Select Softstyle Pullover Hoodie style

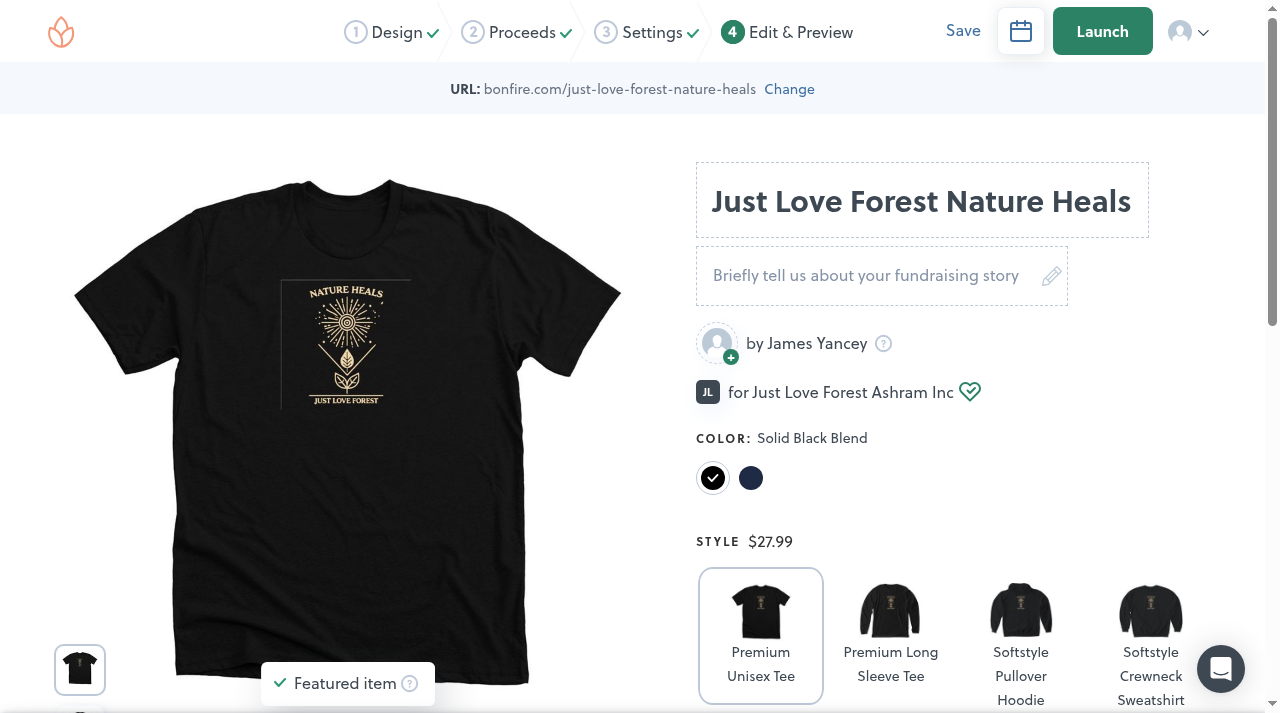pyautogui.click(x=1021, y=642)
